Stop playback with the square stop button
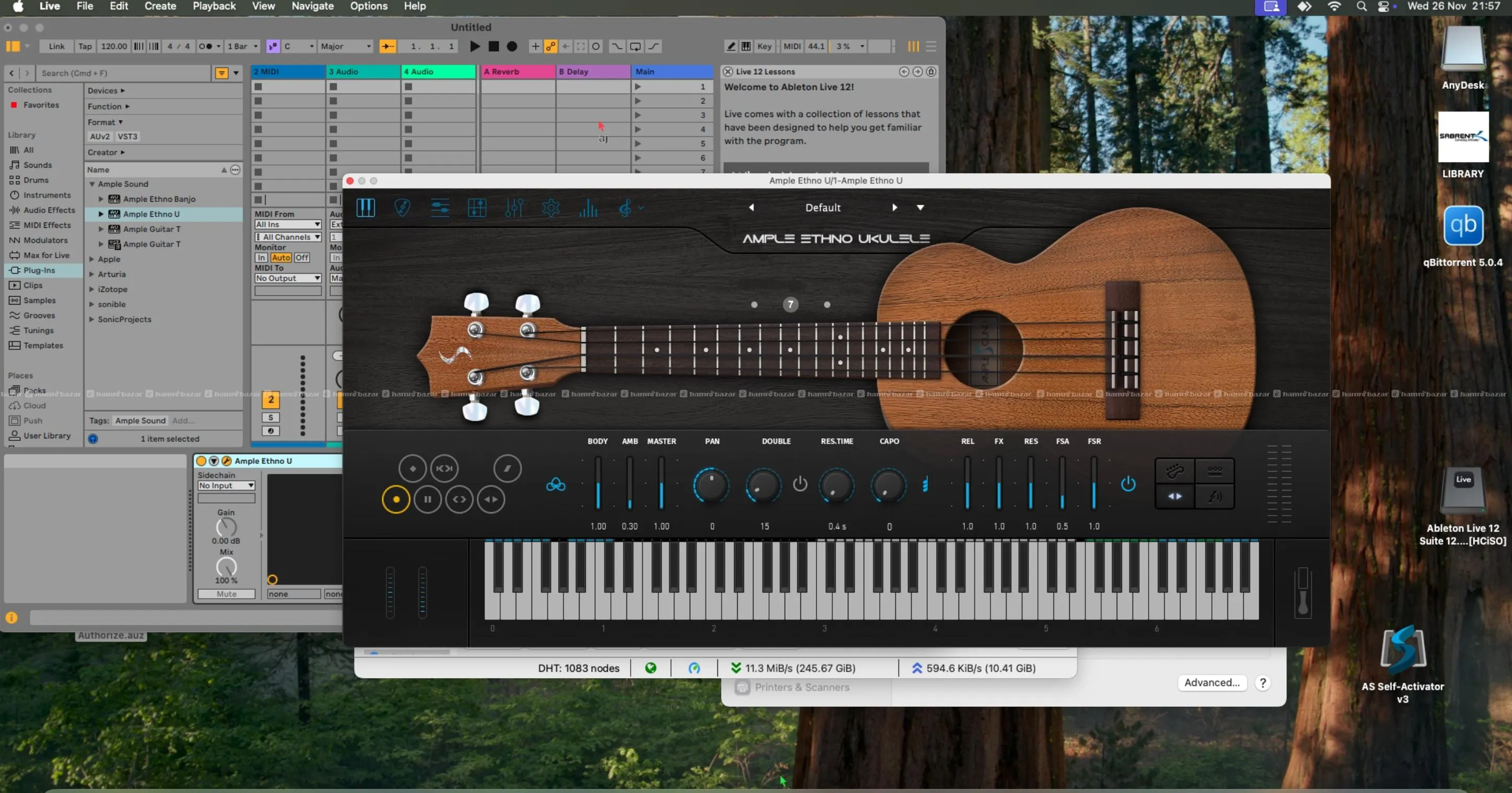 pos(493,46)
